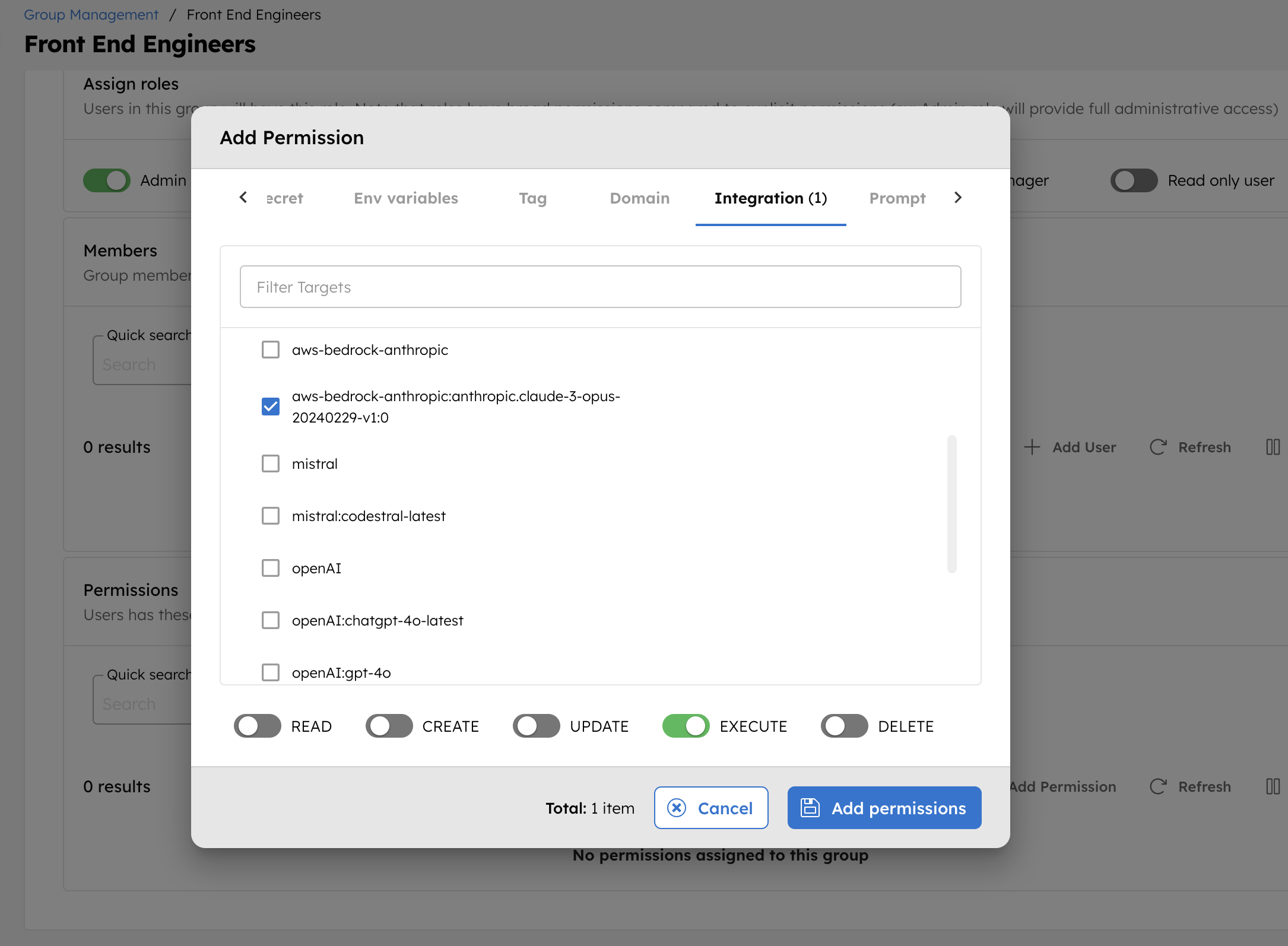Open the Members table columns icon

(1273, 447)
